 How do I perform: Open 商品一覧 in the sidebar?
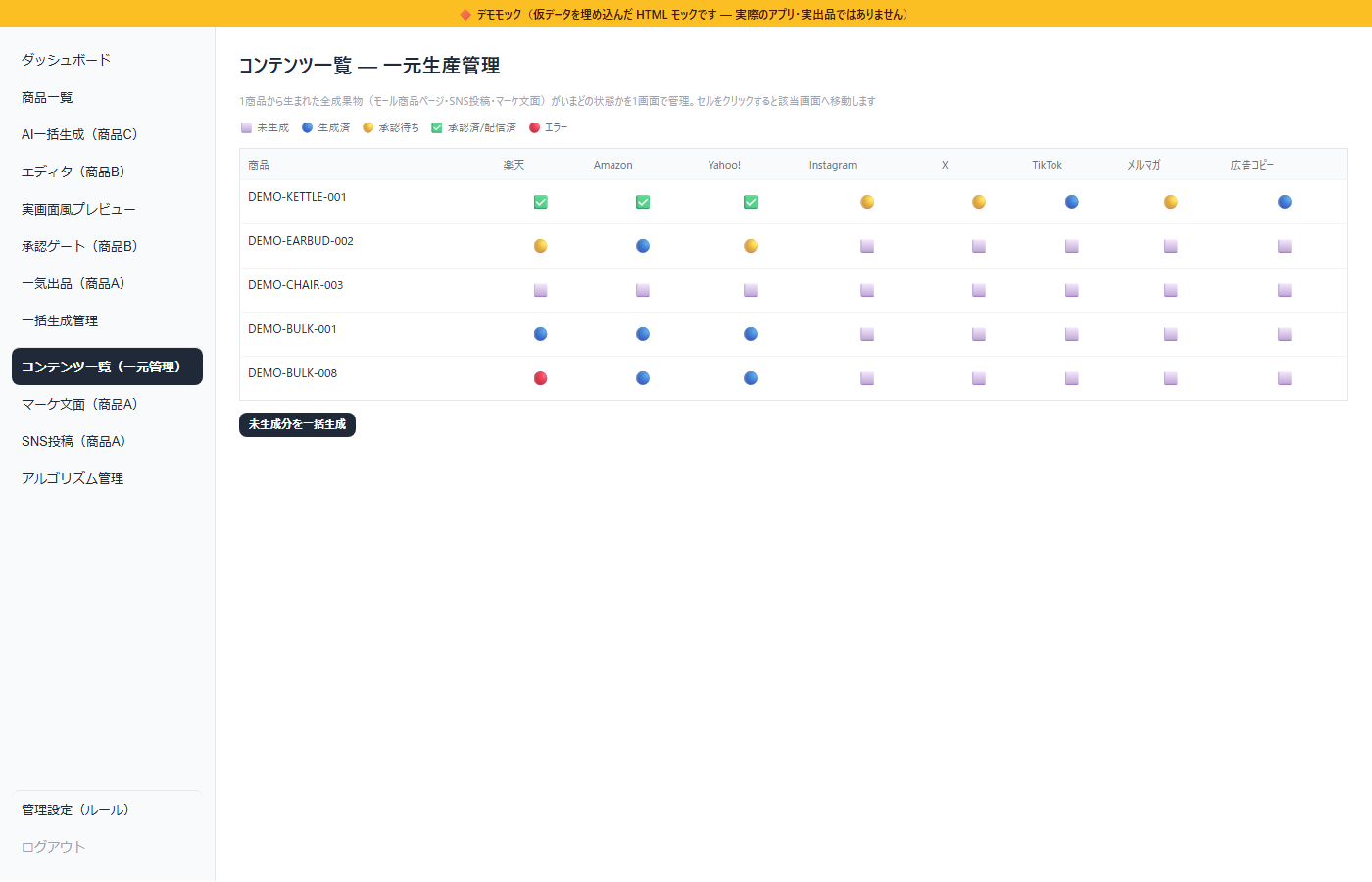[107, 97]
